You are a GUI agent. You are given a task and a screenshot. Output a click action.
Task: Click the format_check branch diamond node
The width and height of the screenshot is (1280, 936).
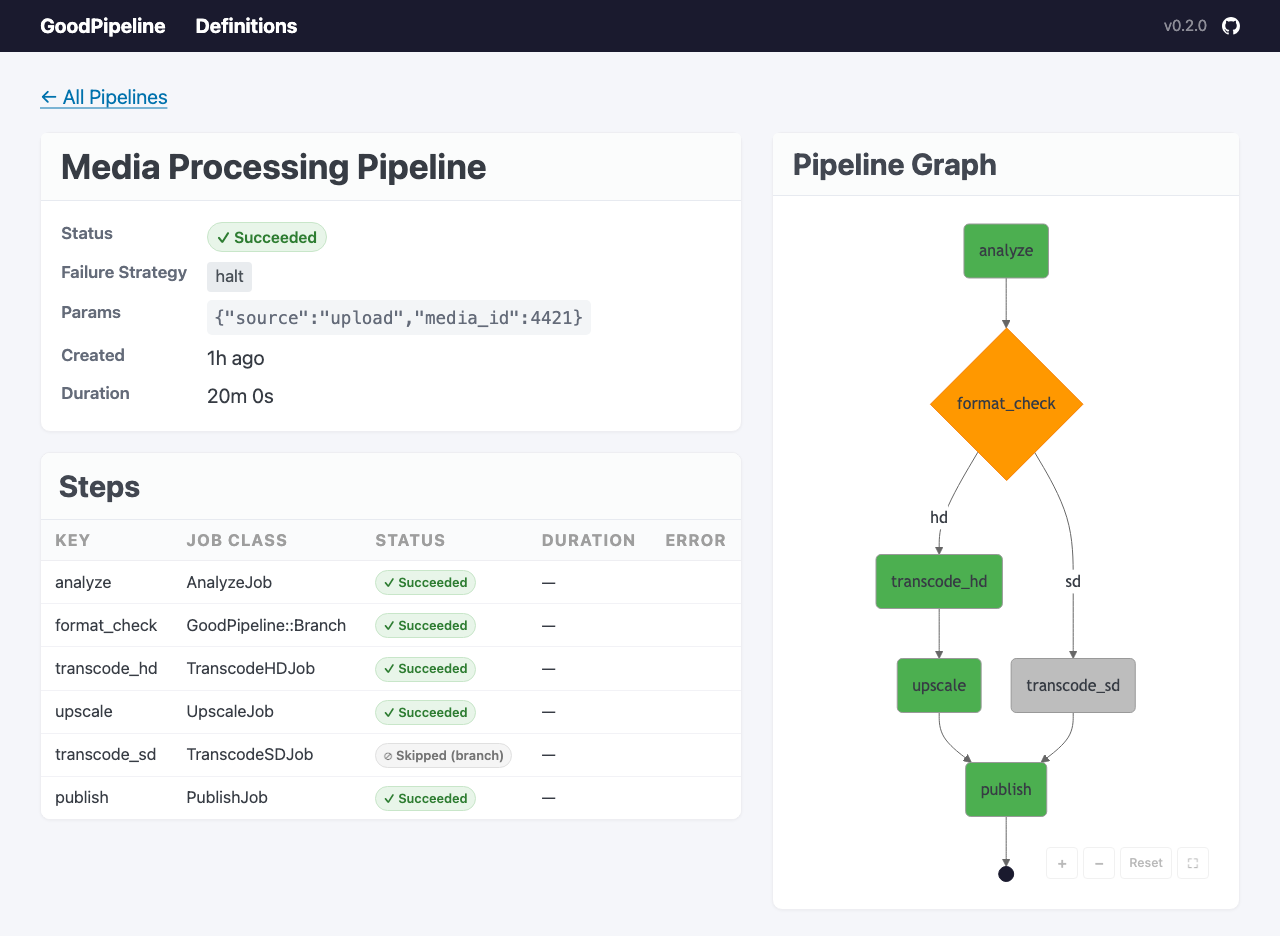(x=1006, y=403)
